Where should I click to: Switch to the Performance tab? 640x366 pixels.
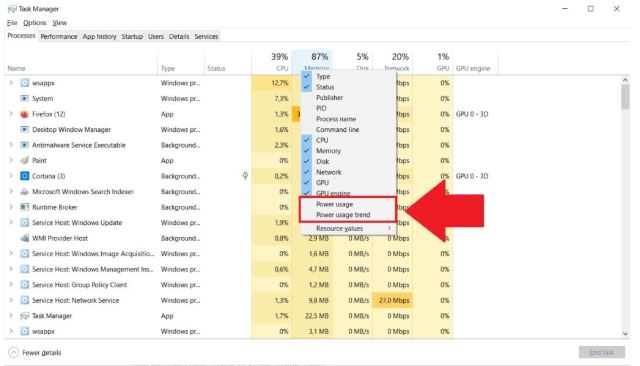click(x=59, y=36)
